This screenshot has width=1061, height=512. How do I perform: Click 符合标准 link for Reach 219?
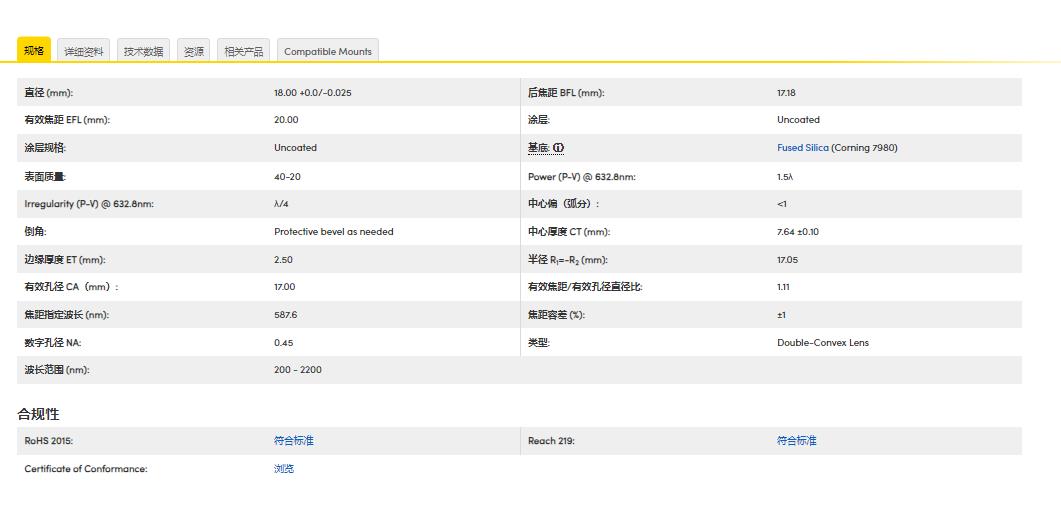click(796, 441)
